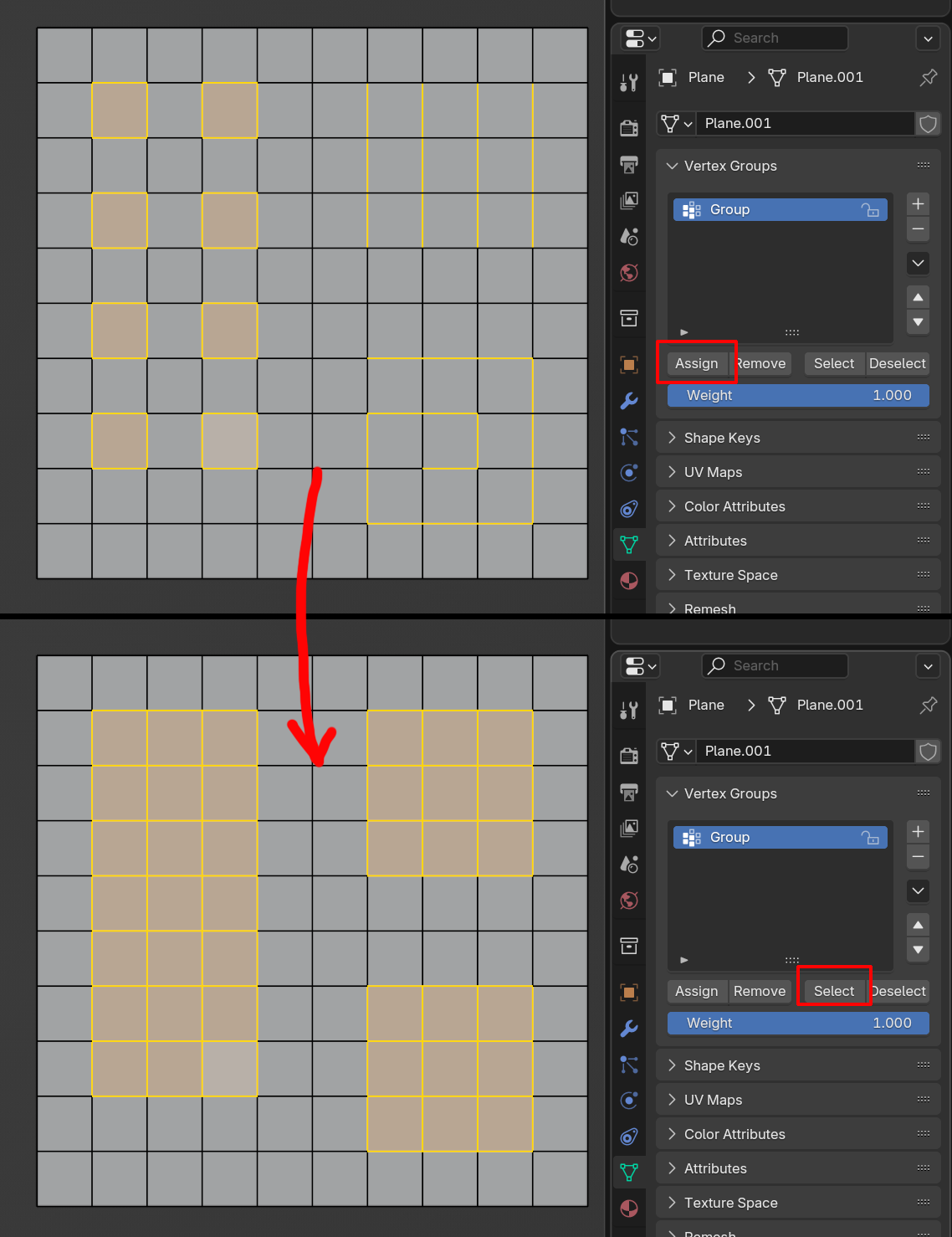Open editor type dropdown in lower panel
The image size is (952, 1237).
point(641,666)
